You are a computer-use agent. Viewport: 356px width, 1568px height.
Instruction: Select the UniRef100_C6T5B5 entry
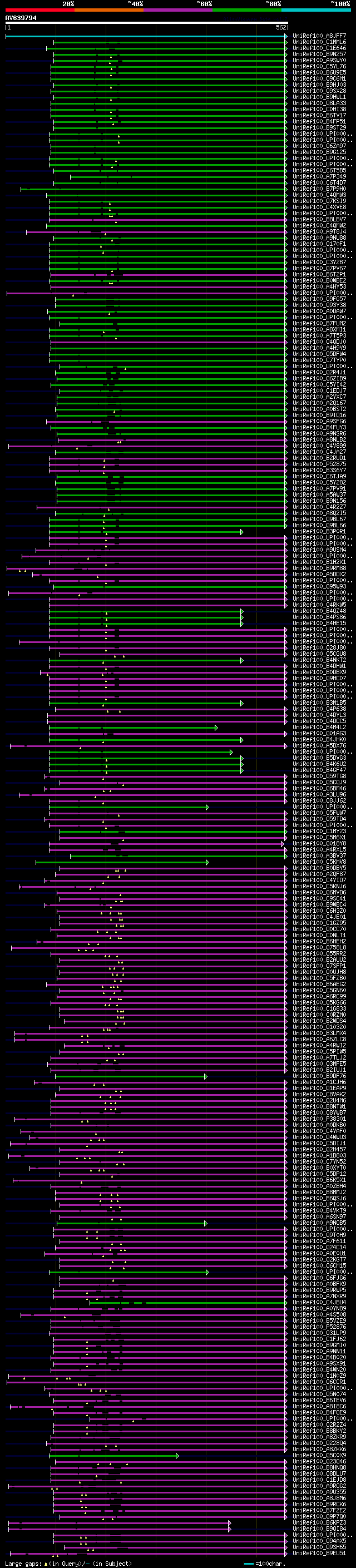point(319,171)
